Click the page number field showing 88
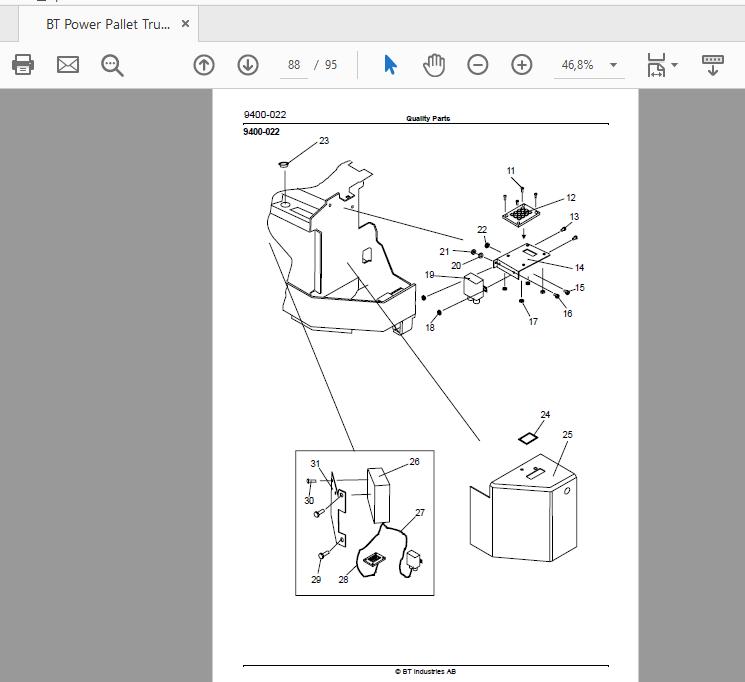 tap(294, 65)
